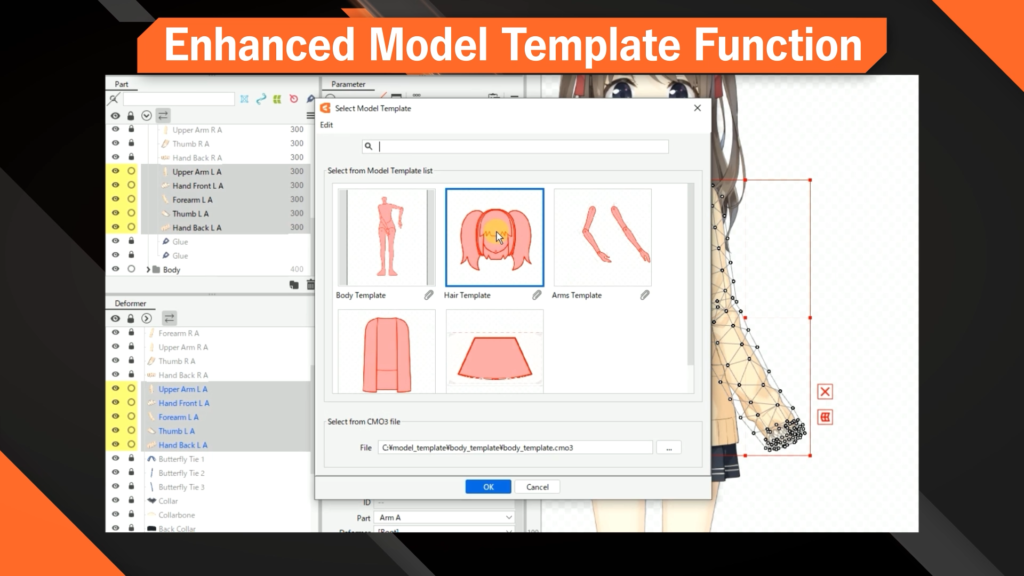Select the Arms Template thumbnail
This screenshot has width=1024, height=576.
(601, 237)
